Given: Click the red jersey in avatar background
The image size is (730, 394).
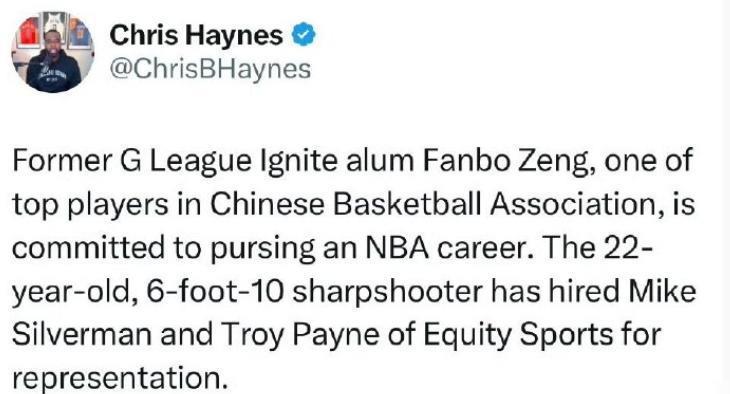Looking at the screenshot, I should (x=28, y=32).
